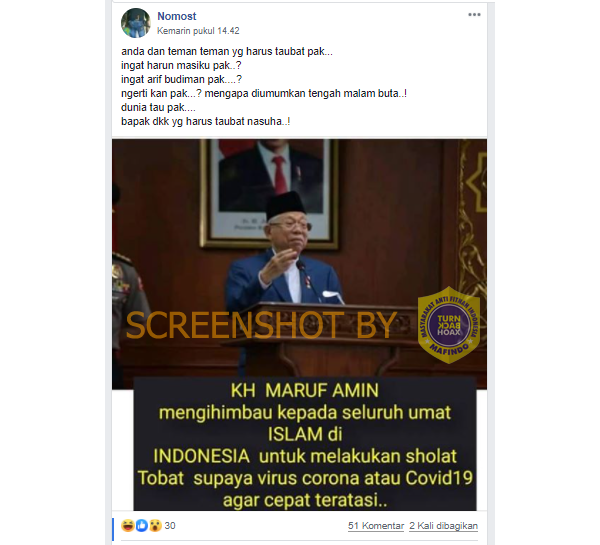Click the blue Like thumbs-up reaction icon
600x545 pixels.
click(141, 525)
